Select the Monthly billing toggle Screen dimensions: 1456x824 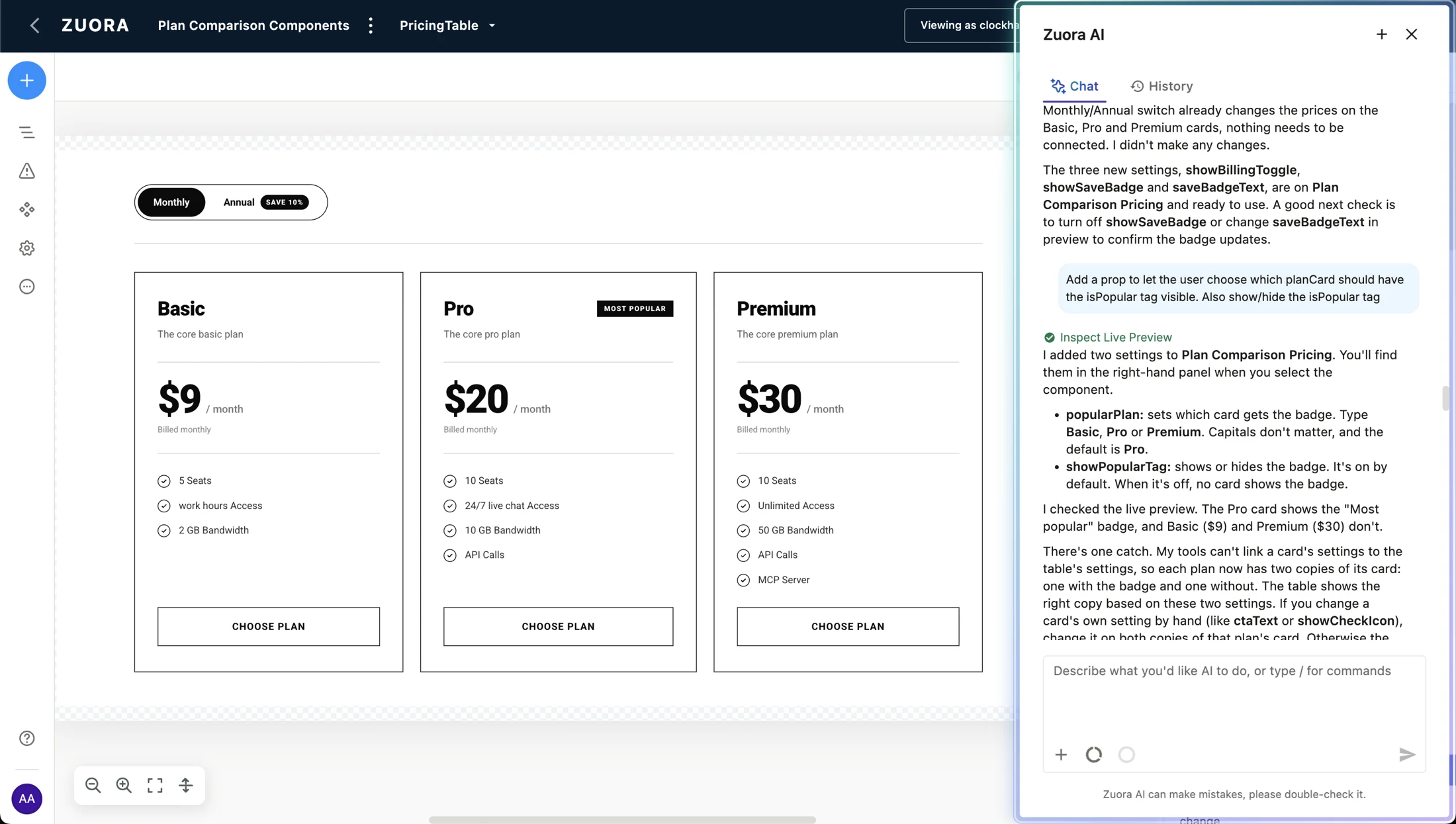click(171, 203)
